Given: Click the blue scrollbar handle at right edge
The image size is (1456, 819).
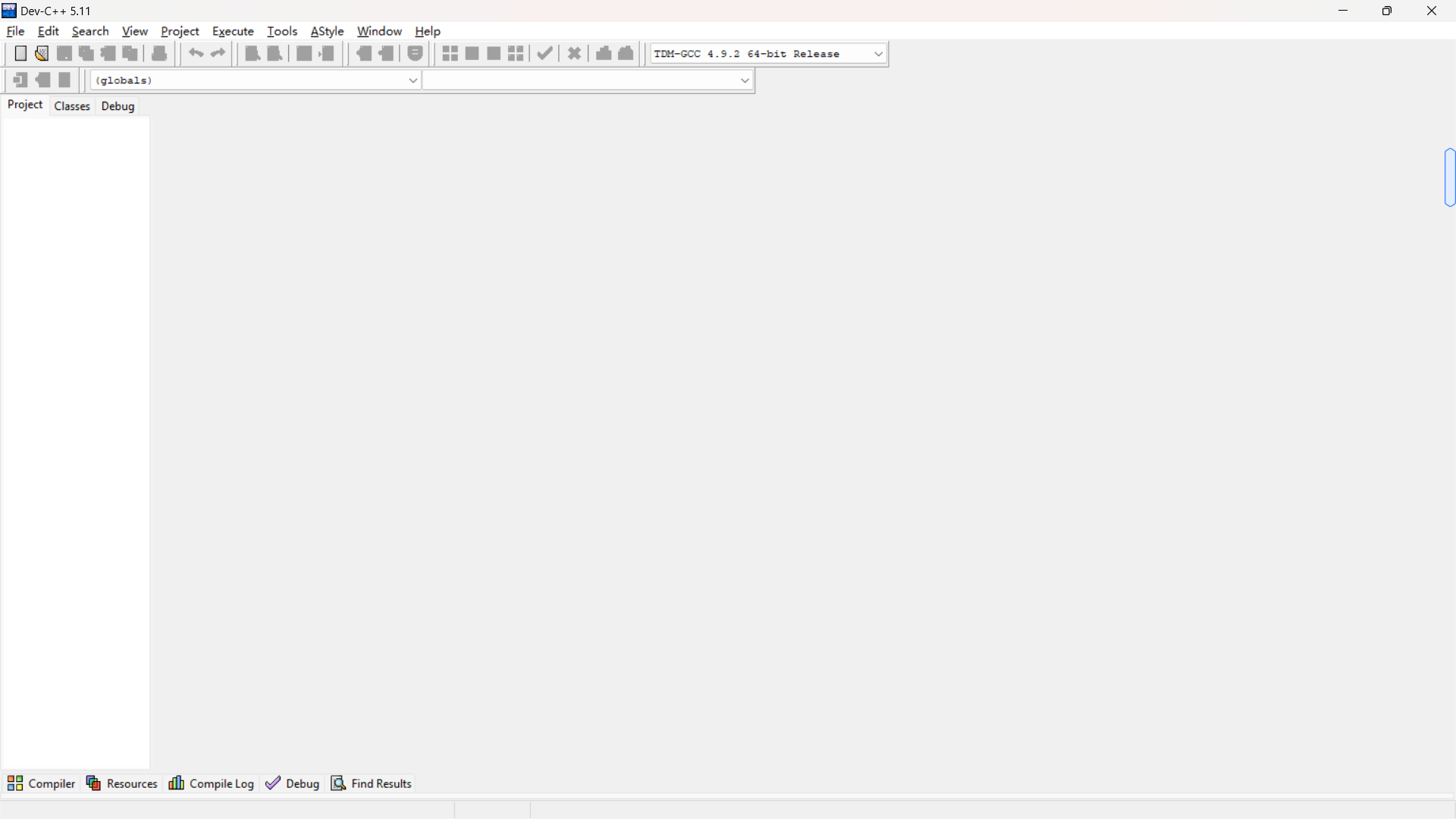Looking at the screenshot, I should point(1450,177).
